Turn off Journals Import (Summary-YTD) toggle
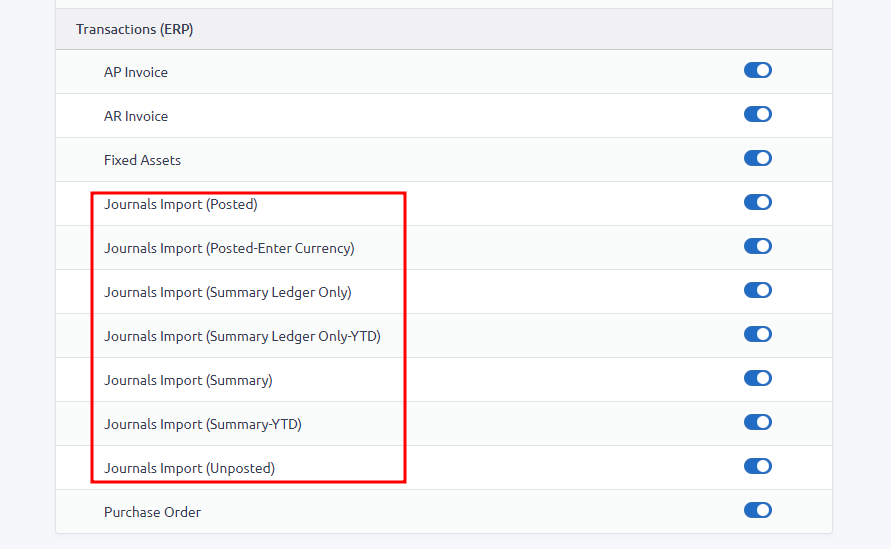 click(757, 422)
